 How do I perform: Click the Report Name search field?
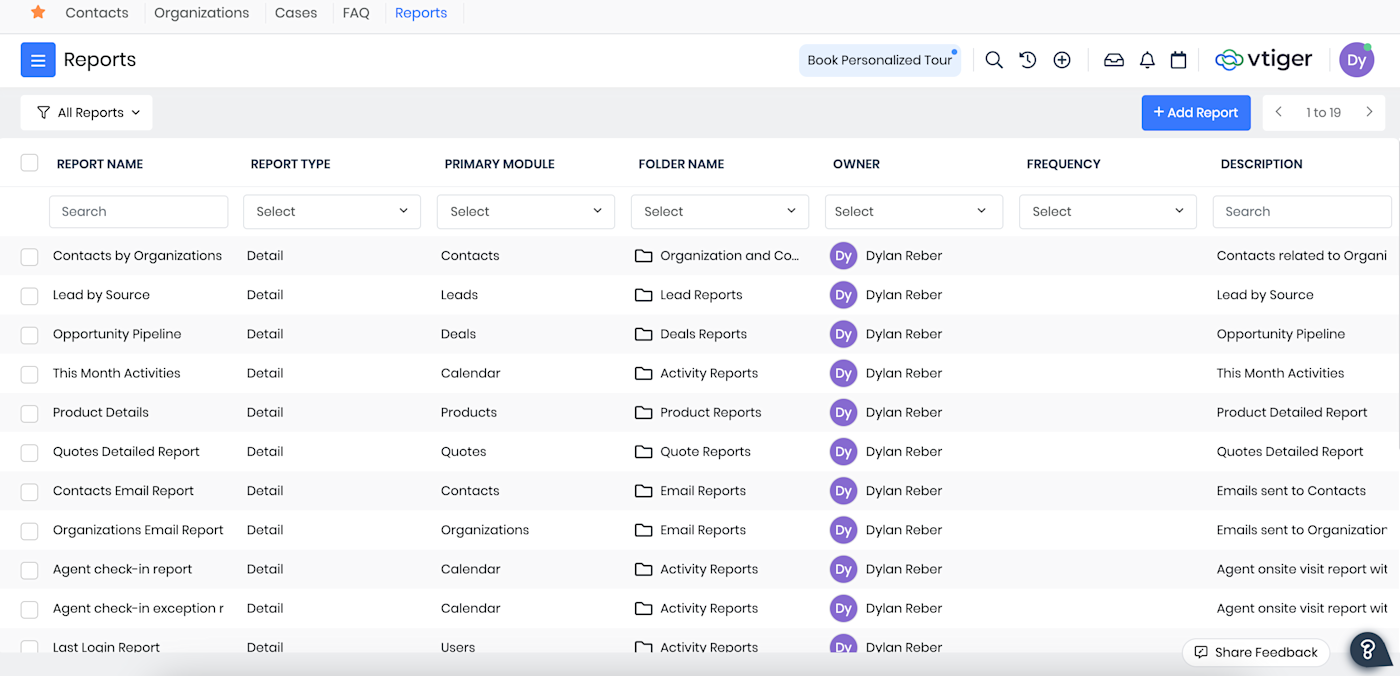(138, 212)
